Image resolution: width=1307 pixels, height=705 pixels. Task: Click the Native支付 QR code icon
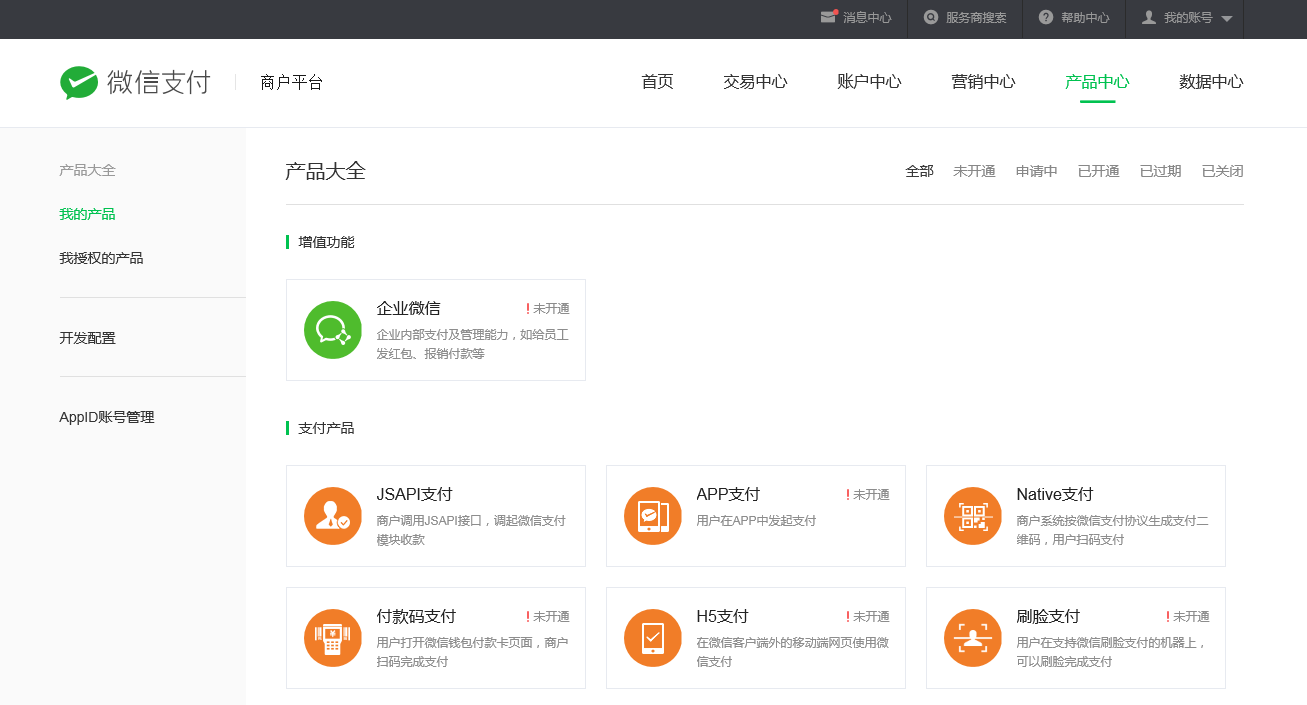pos(973,516)
